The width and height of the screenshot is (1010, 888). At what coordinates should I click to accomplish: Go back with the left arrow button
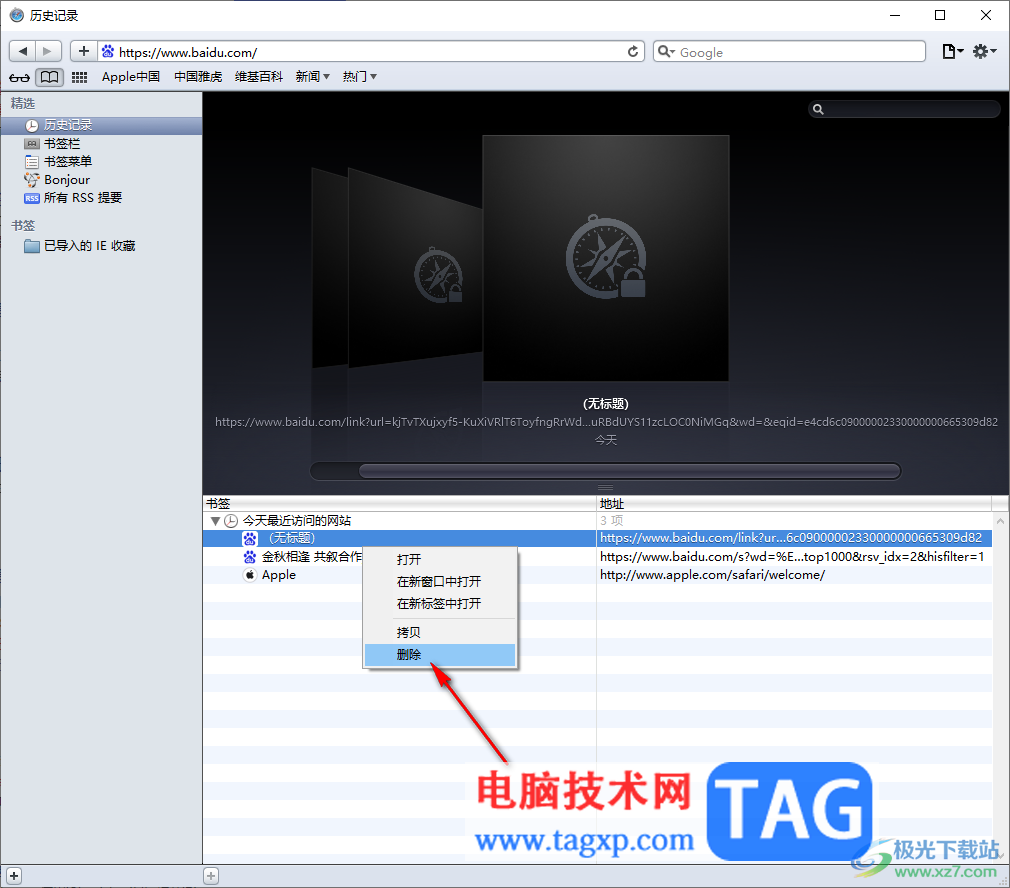(x=23, y=52)
